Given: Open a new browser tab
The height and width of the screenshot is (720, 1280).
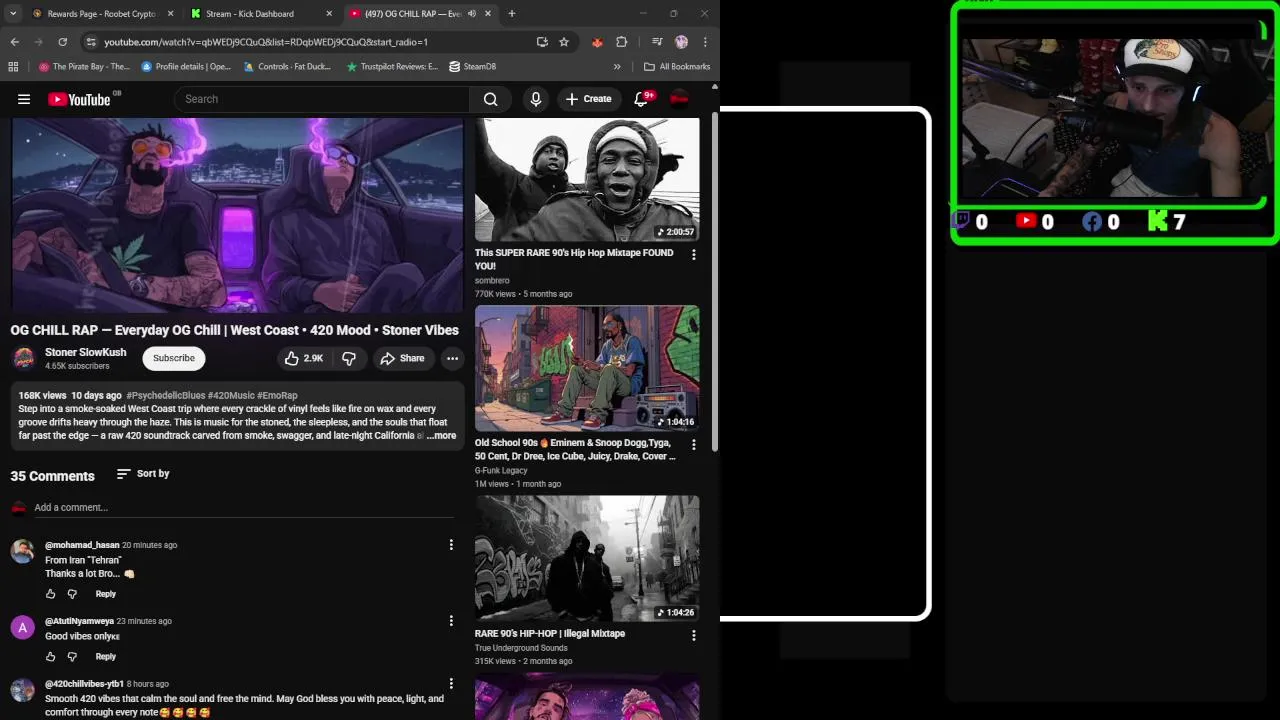Looking at the screenshot, I should point(512,14).
